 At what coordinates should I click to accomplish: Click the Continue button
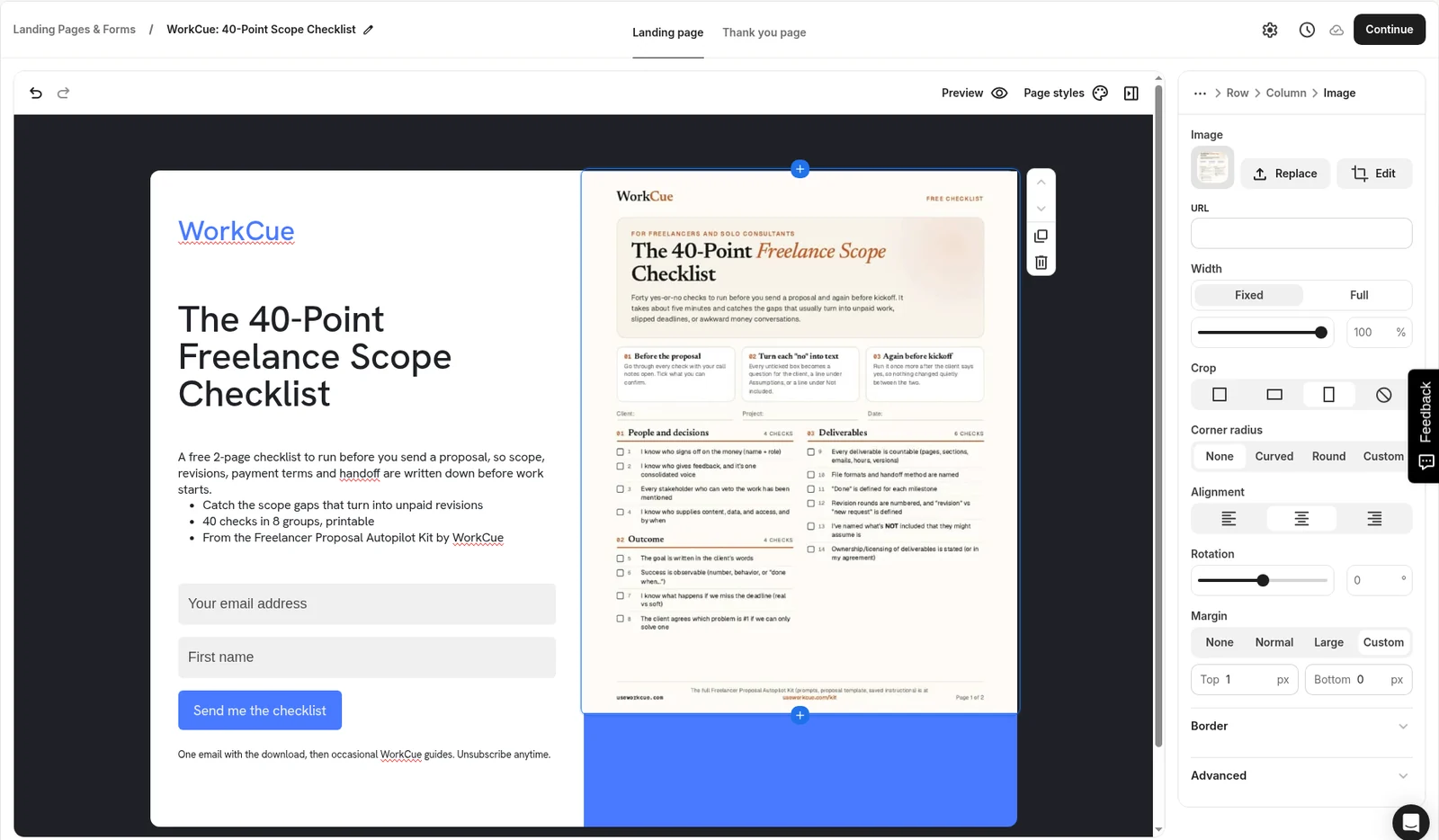1389,30
